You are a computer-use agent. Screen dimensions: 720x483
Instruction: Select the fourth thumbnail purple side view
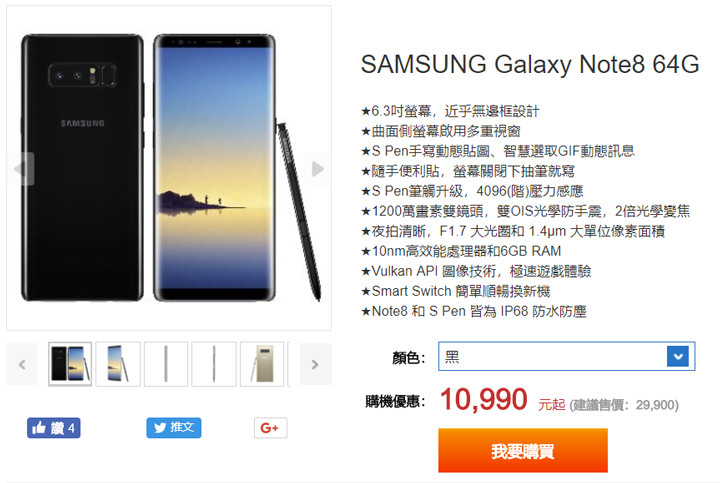[x=214, y=364]
